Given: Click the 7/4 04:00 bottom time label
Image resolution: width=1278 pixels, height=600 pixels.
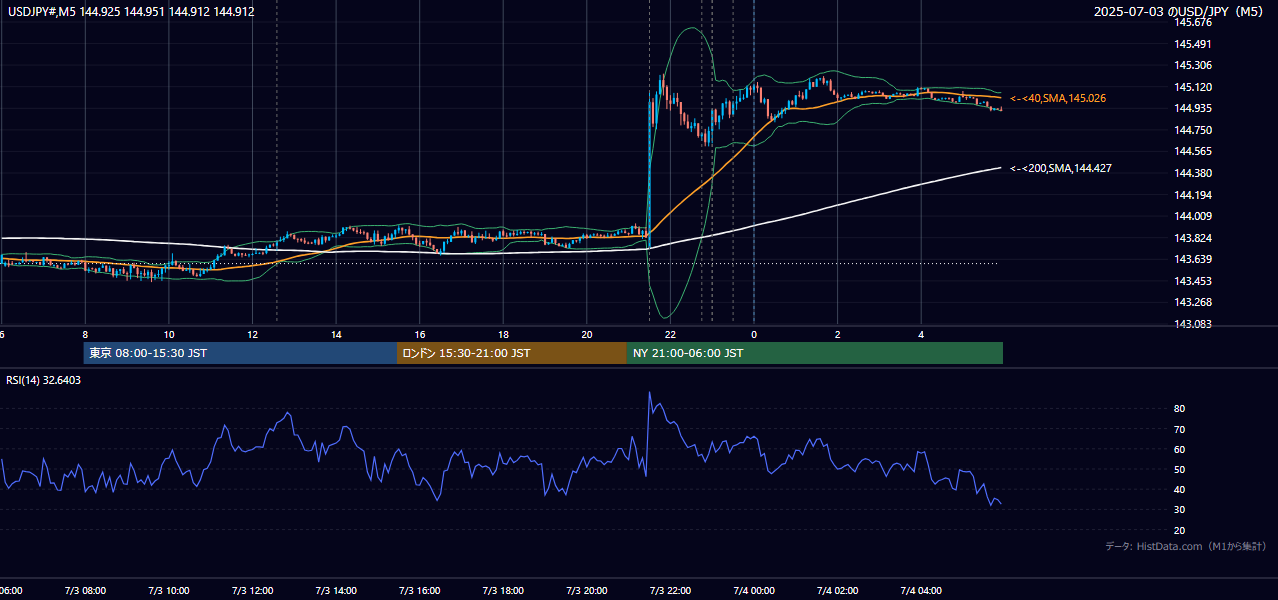Looking at the screenshot, I should [921, 591].
